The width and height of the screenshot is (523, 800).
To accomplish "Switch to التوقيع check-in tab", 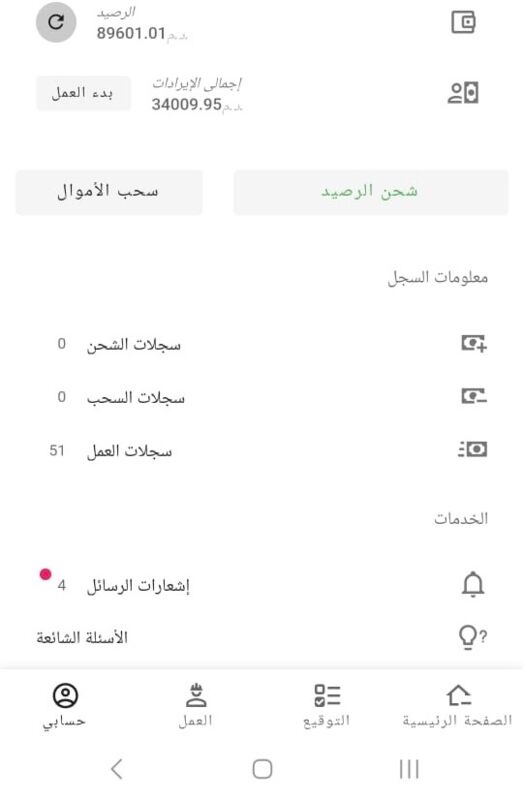I will [327, 707].
